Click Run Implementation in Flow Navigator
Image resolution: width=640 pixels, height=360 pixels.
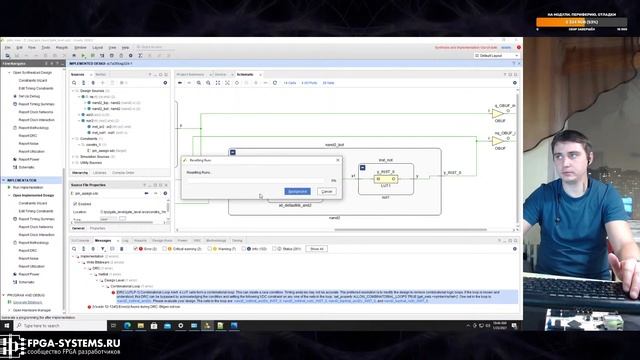tap(28, 187)
